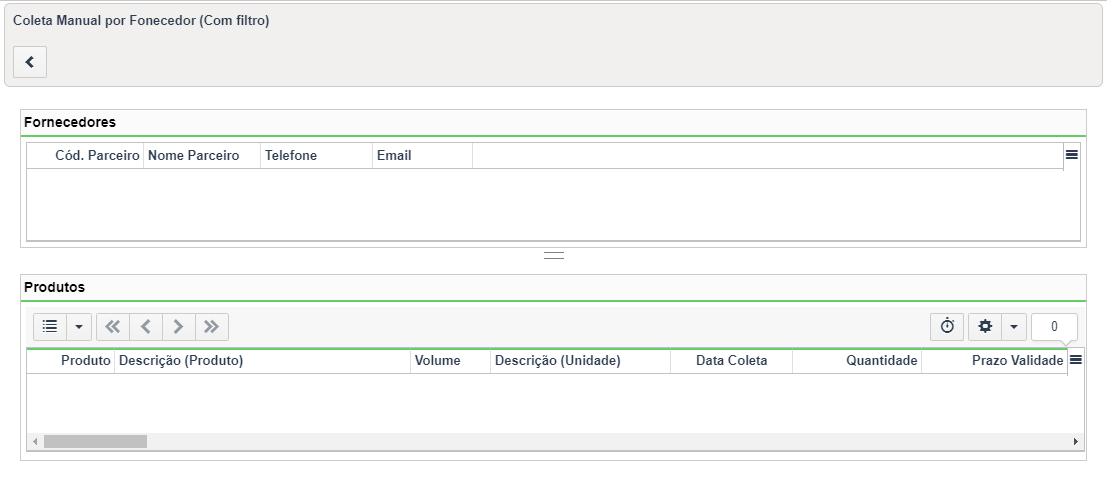Viewport: 1107px width, 480px height.
Task: Expand the list view mode dropdown arrow
Action: (x=78, y=326)
